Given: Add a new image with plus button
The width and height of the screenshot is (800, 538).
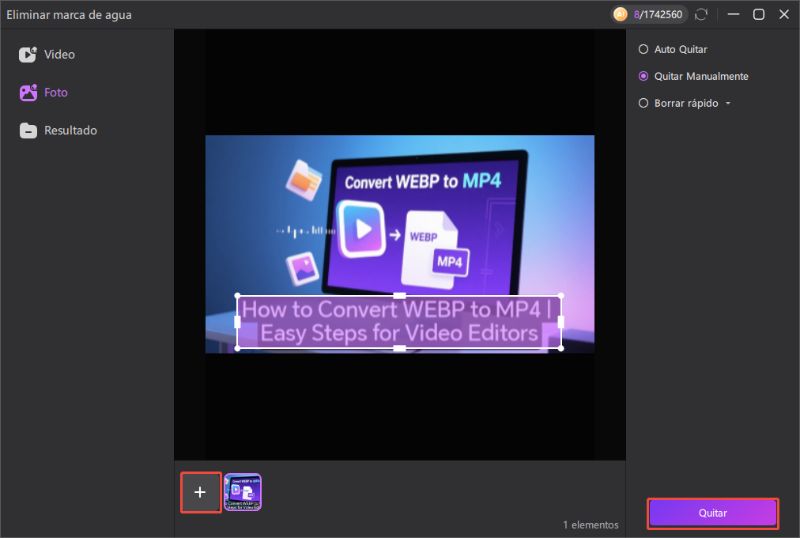Looking at the screenshot, I should point(200,492).
